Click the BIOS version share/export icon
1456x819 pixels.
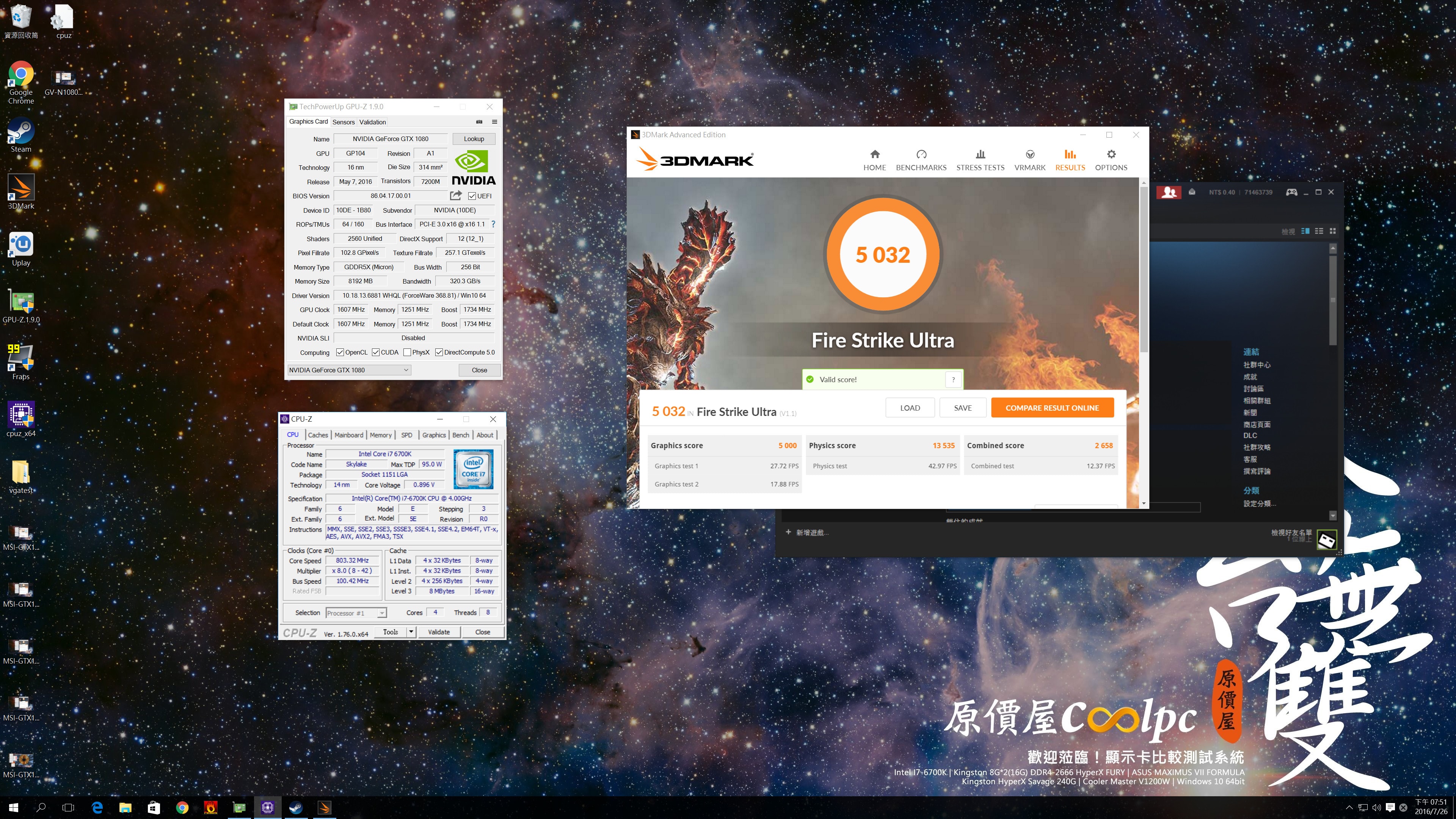tap(455, 196)
